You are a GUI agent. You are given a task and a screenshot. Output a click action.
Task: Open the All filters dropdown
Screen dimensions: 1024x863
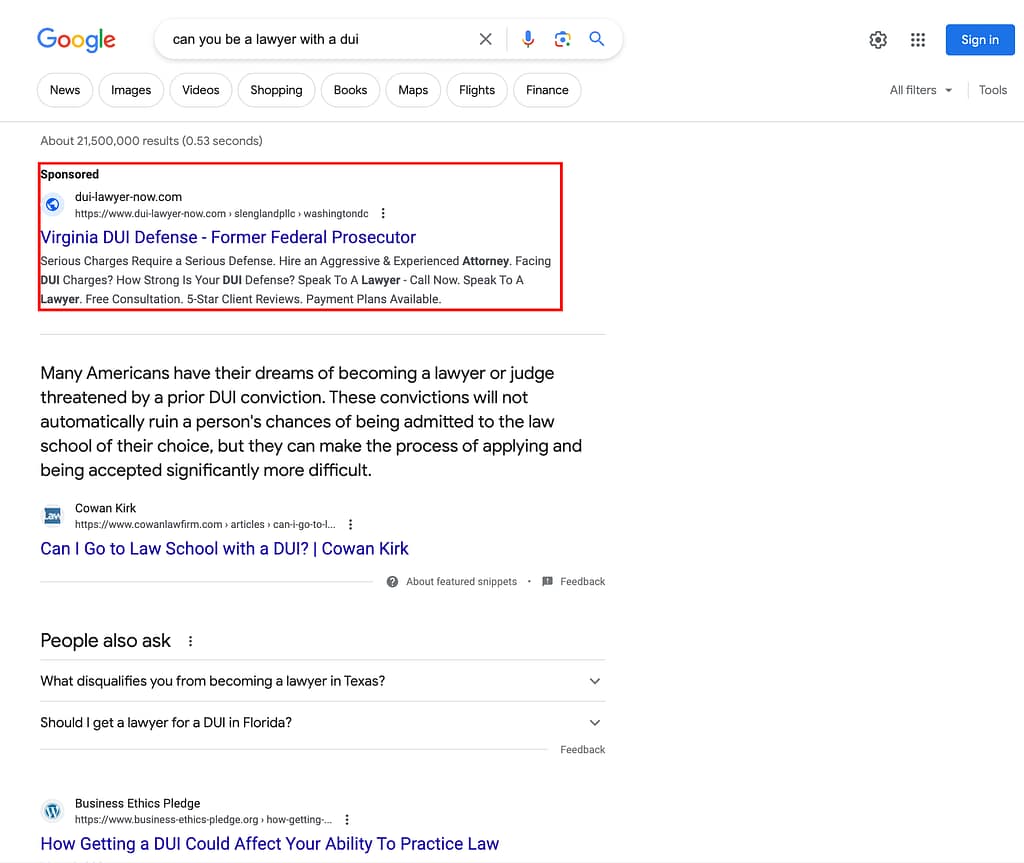point(920,90)
